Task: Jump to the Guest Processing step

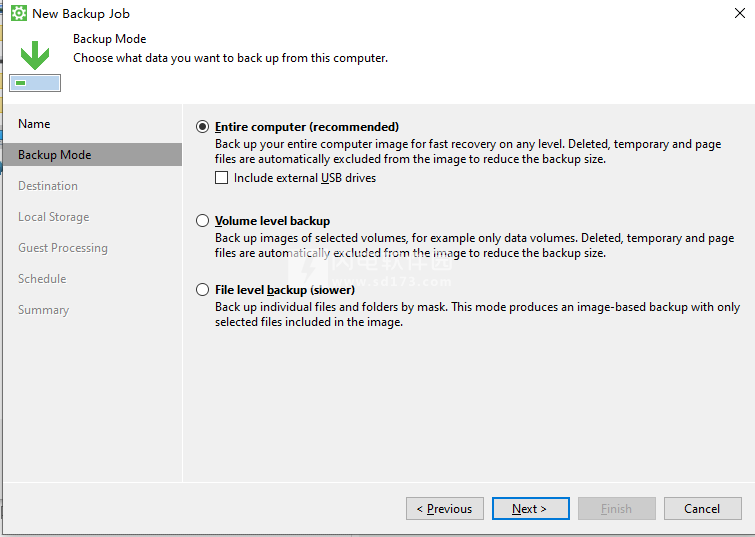Action: [62, 248]
